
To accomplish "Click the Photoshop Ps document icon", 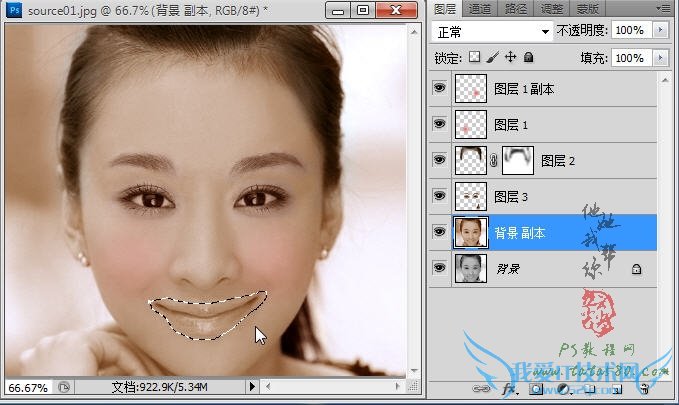I will point(14,9).
